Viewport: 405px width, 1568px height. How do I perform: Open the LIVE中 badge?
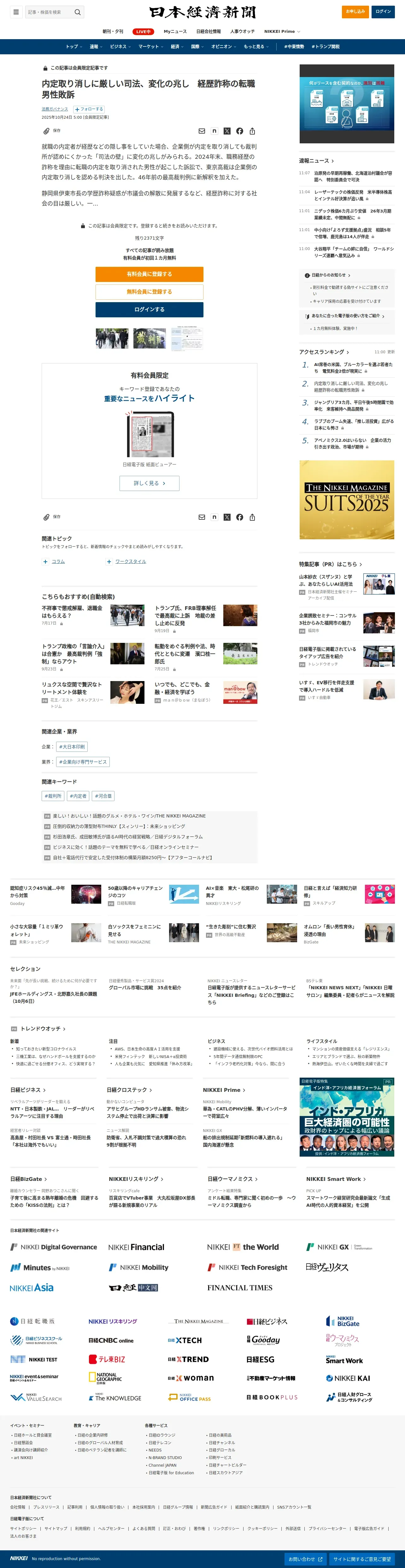click(x=144, y=32)
